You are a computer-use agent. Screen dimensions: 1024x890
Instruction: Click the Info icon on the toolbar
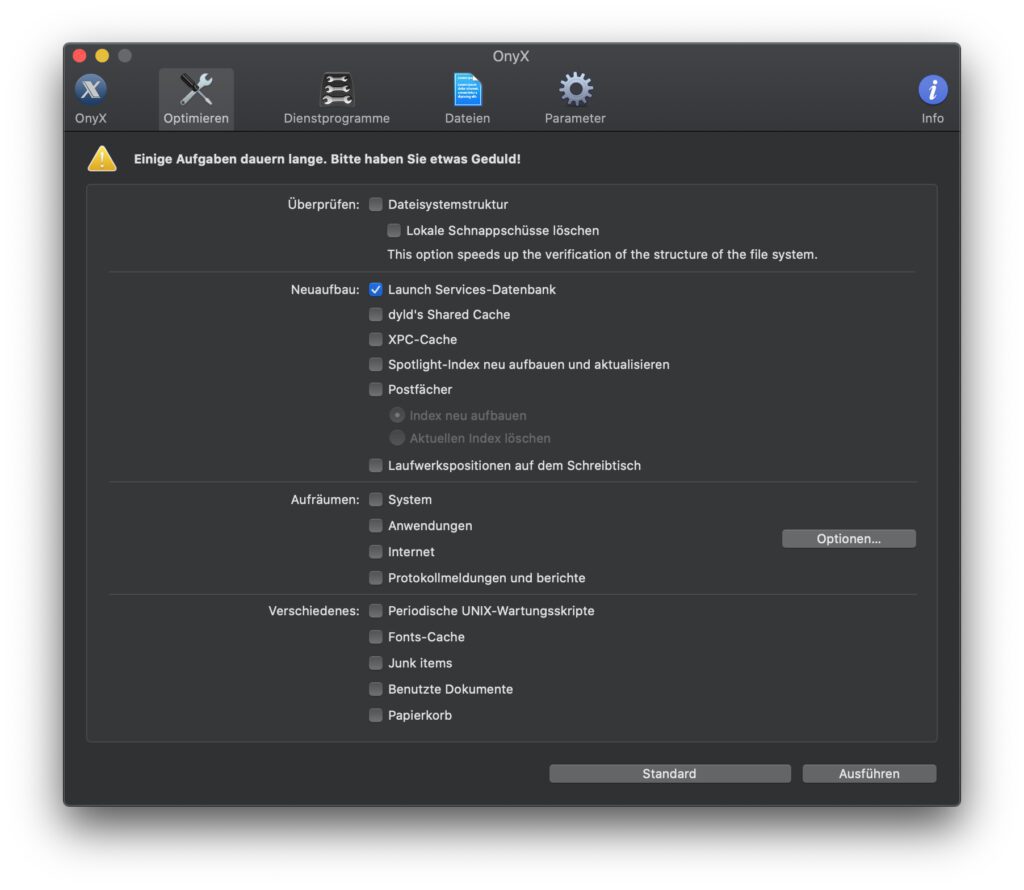(932, 89)
